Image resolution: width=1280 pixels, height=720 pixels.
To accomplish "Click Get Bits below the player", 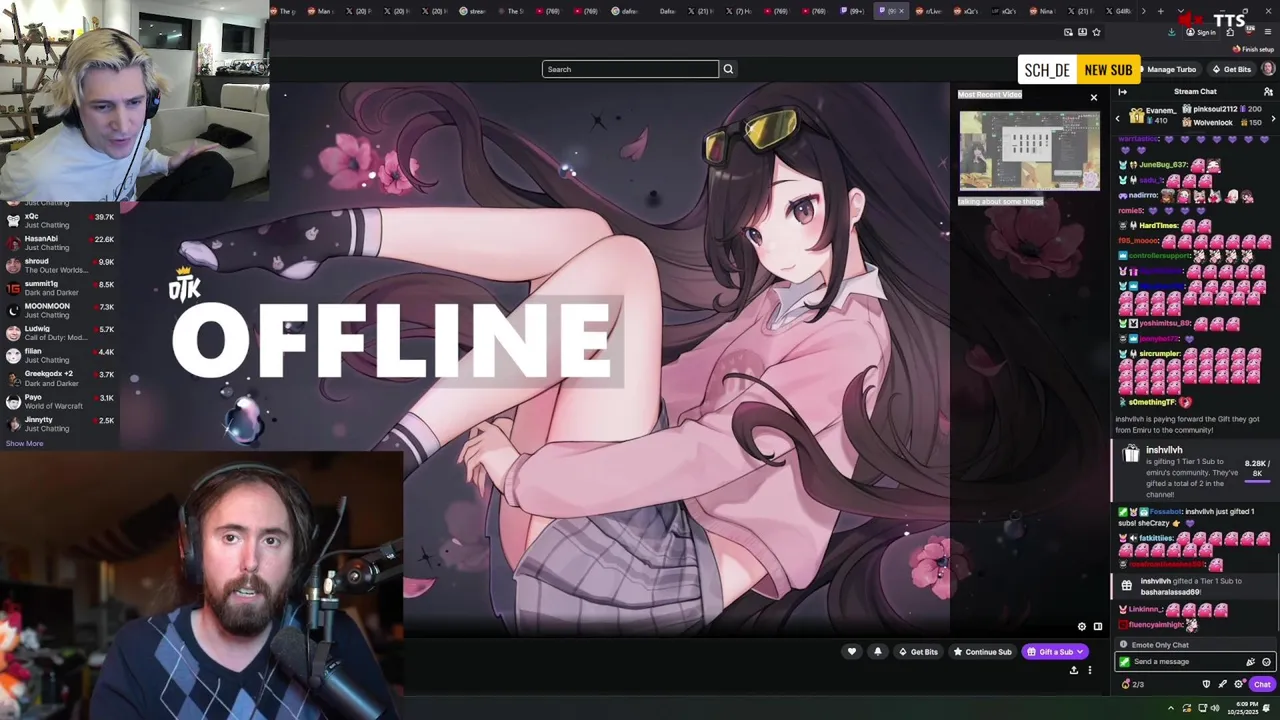I will [918, 652].
